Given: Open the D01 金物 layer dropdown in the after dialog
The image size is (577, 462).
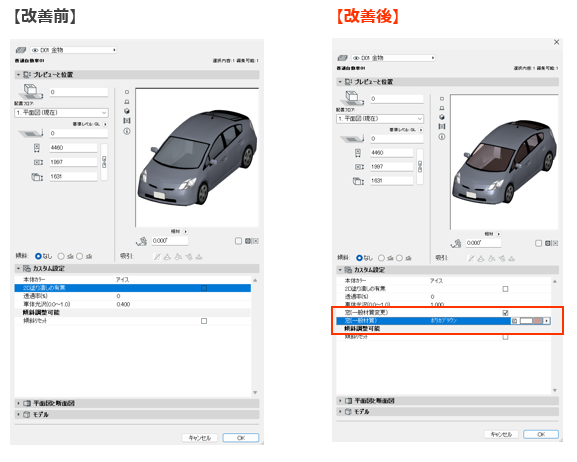Looking at the screenshot, I should [x=393, y=58].
